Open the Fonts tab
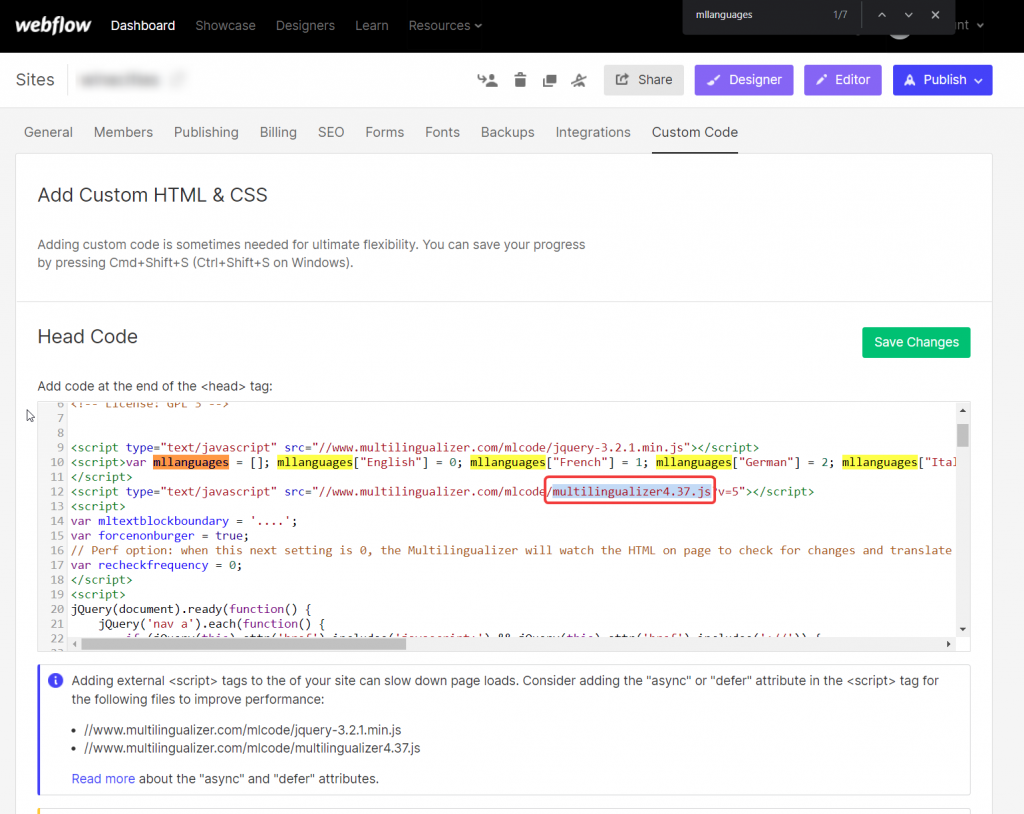 point(442,132)
